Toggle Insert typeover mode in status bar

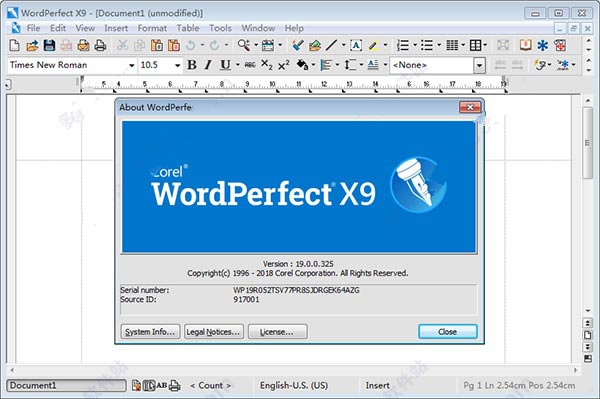378,385
